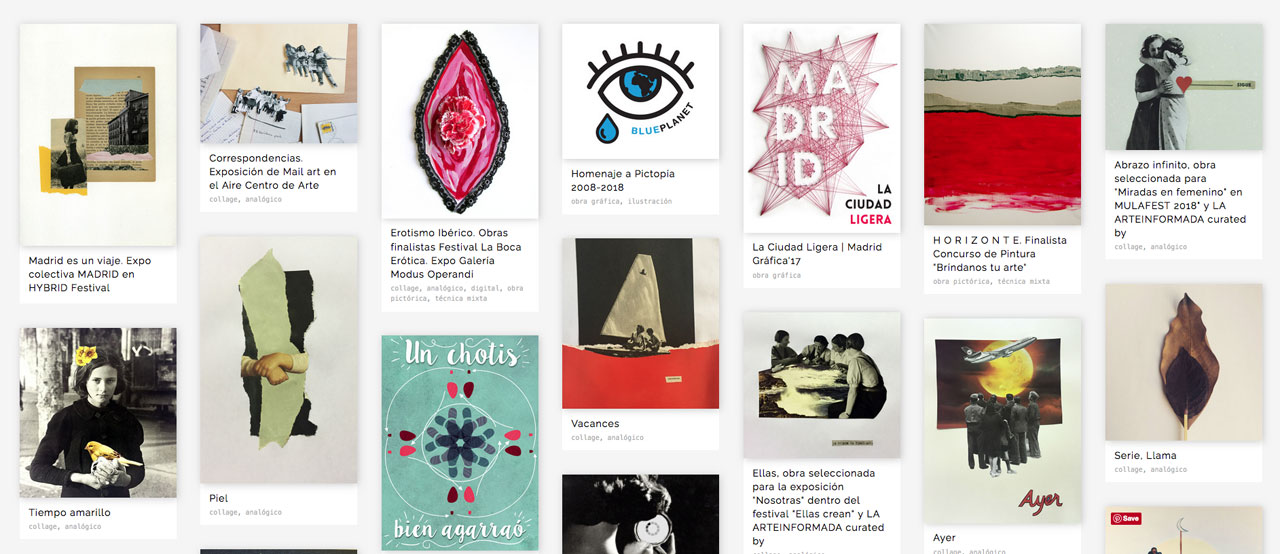The image size is (1280, 554).
Task: Click the Abrazo infinito post title
Action: [1180, 199]
